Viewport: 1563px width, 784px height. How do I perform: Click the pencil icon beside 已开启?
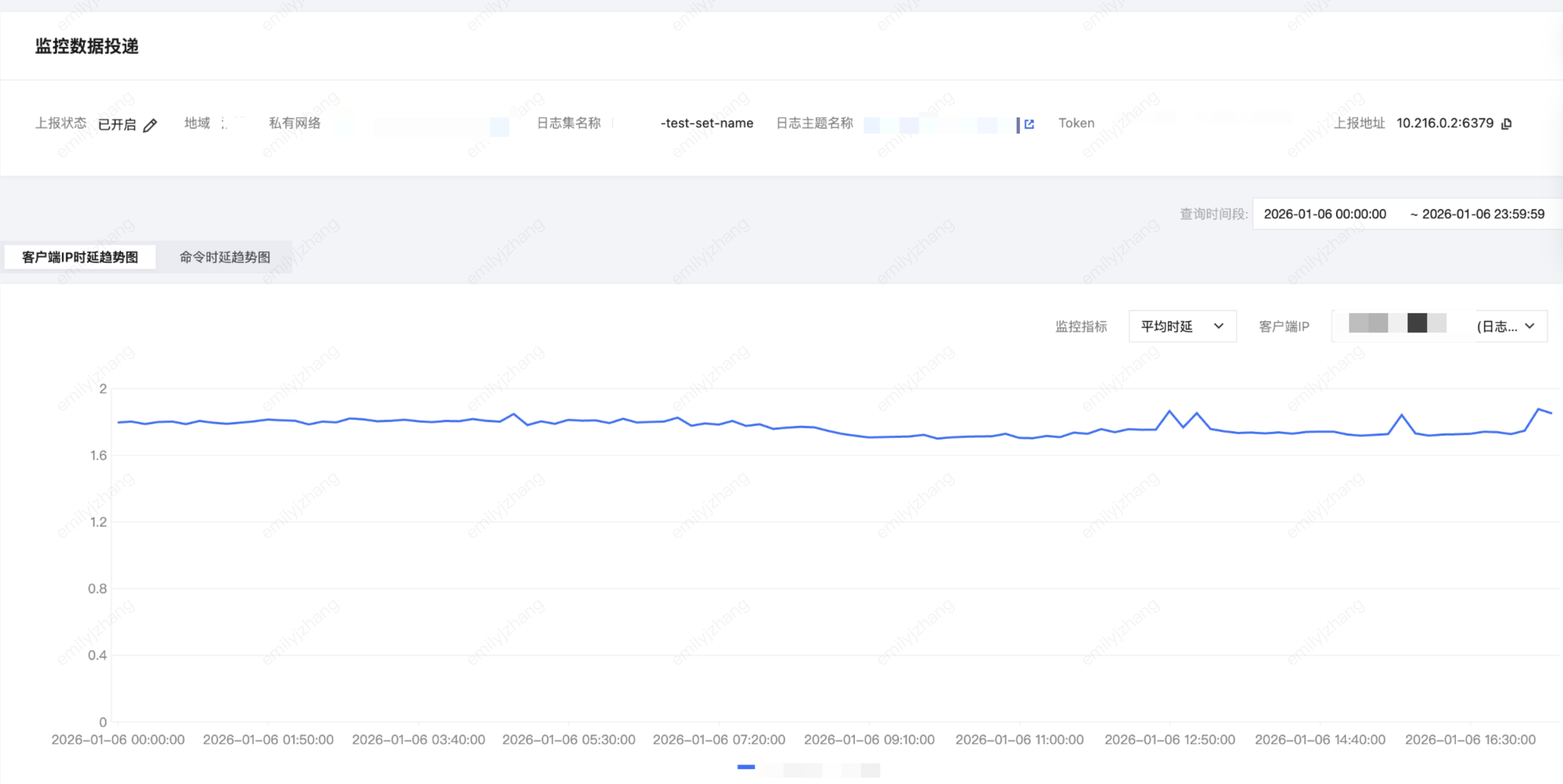click(x=150, y=125)
